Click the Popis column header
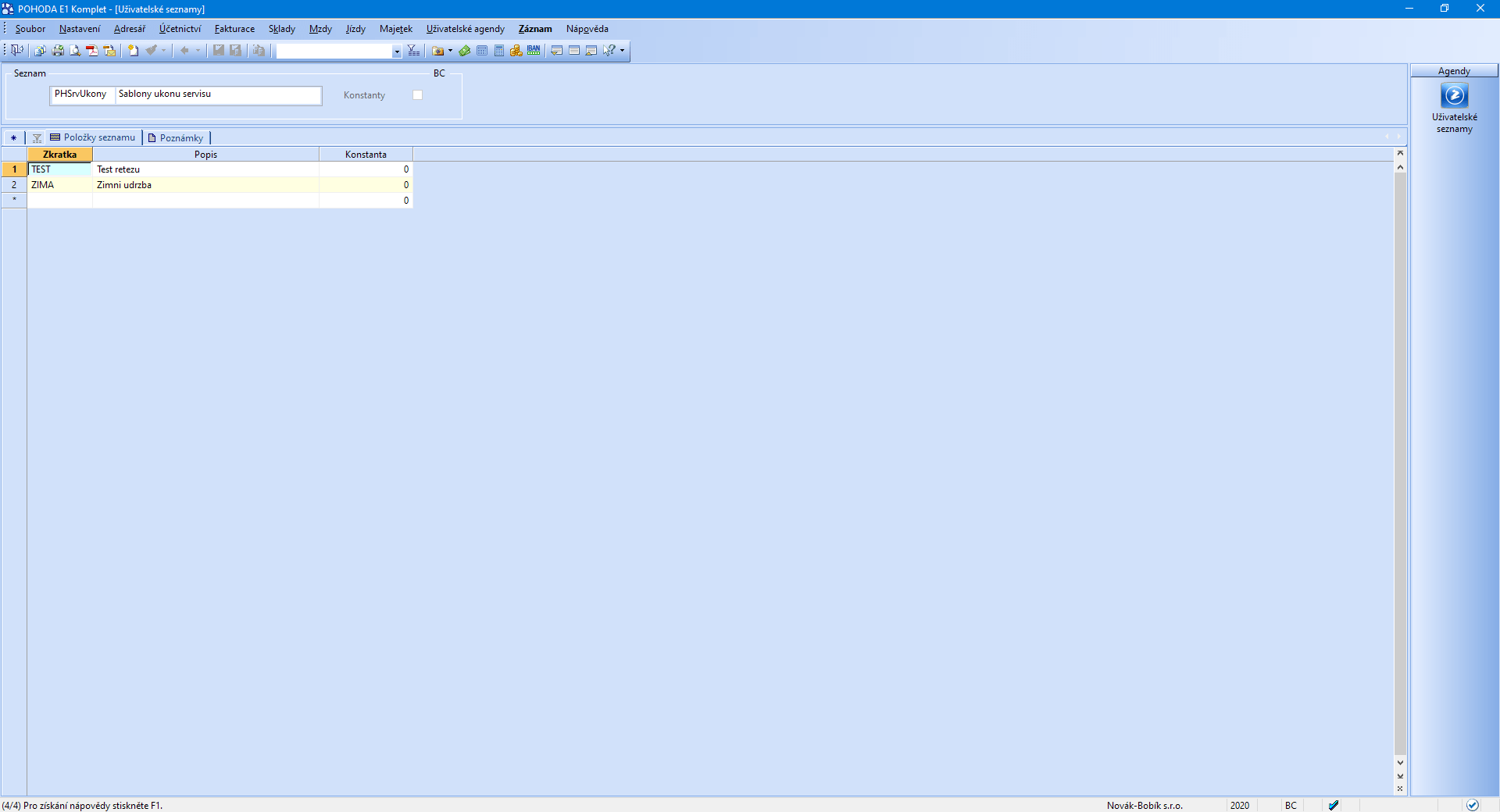This screenshot has width=1500, height=812. point(205,155)
